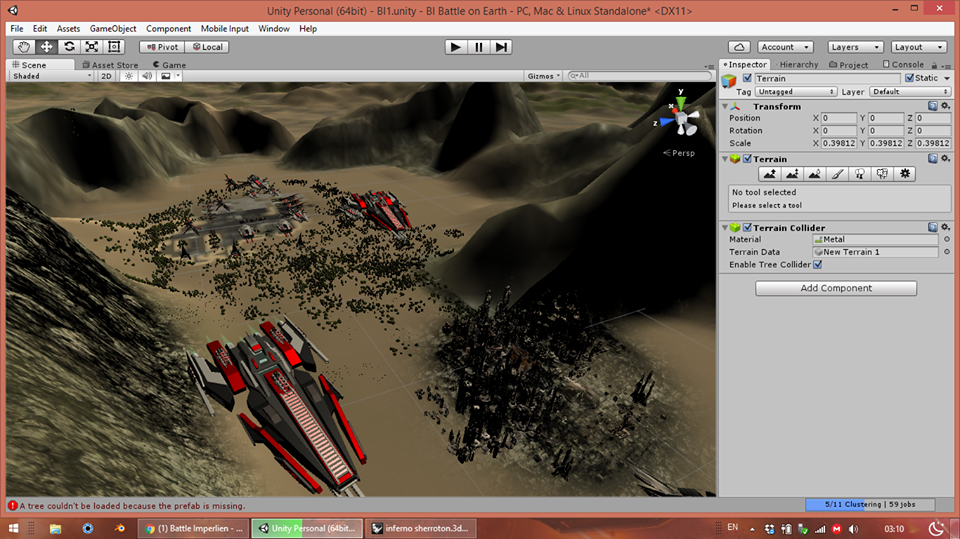Open the Account dropdown
960x539 pixels.
(x=786, y=47)
